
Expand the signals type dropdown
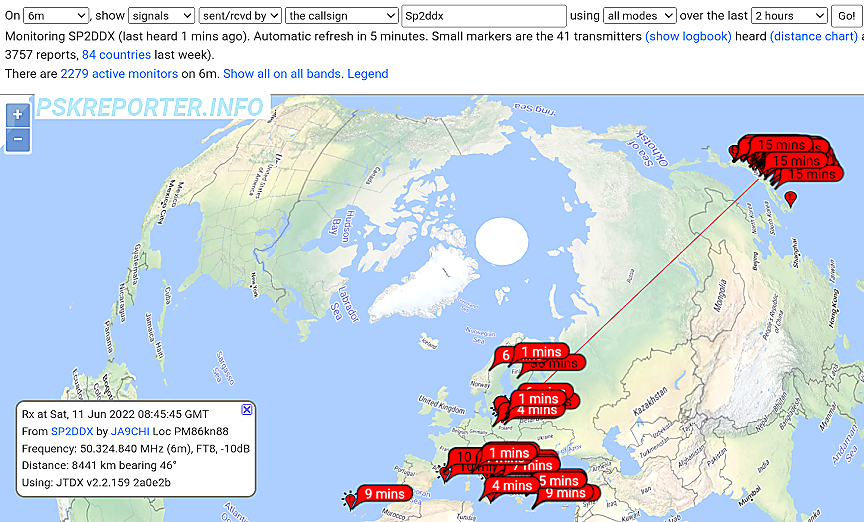point(162,16)
